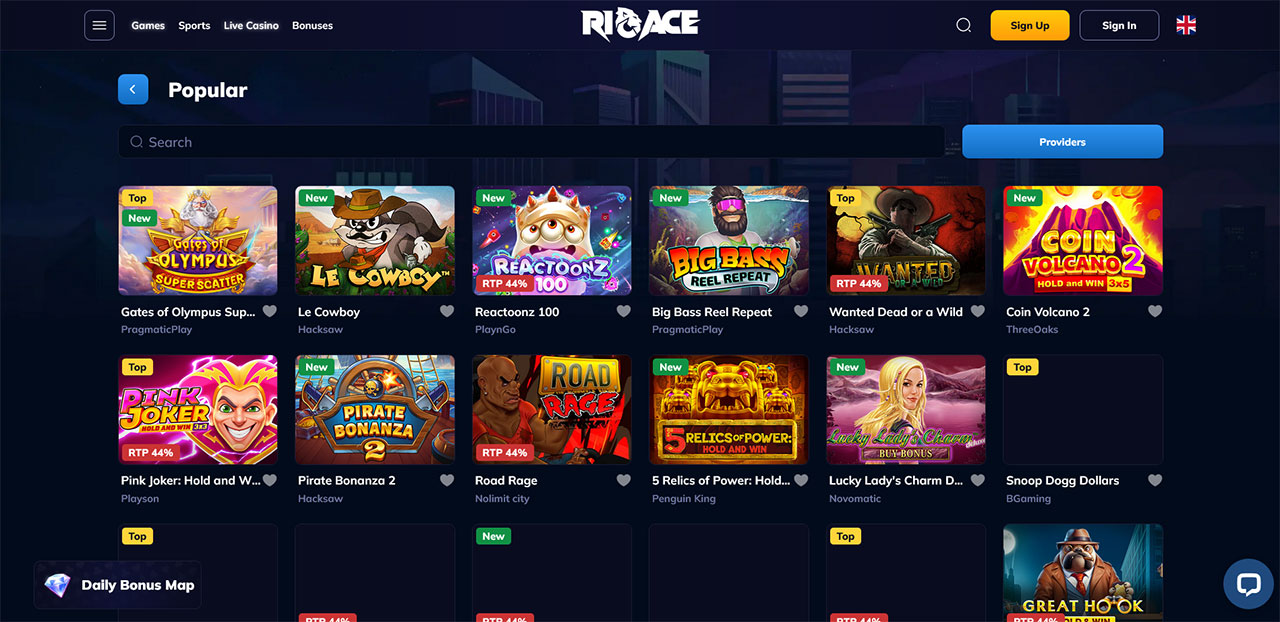1280x622 pixels.
Task: Go back with the blue arrow button
Action: click(133, 90)
